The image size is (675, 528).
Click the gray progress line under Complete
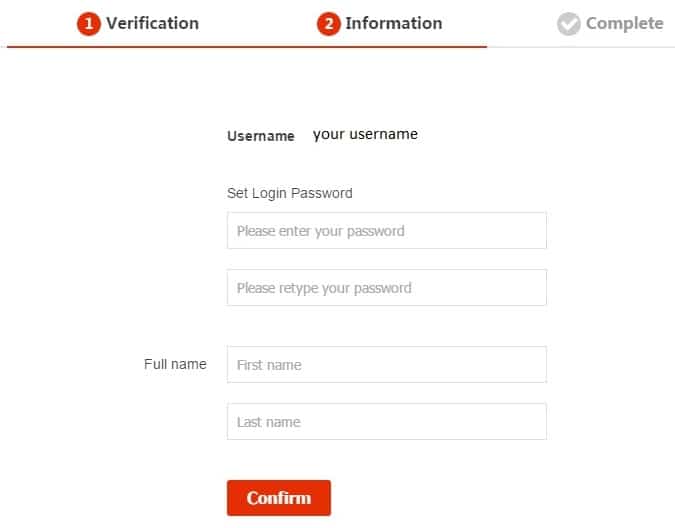click(580, 47)
